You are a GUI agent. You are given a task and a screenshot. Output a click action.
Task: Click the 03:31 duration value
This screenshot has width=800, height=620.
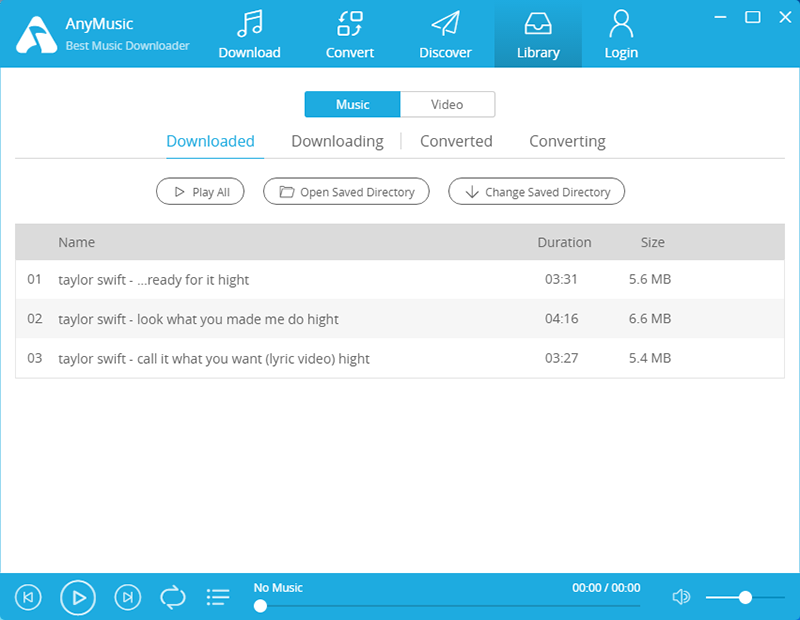click(561, 279)
